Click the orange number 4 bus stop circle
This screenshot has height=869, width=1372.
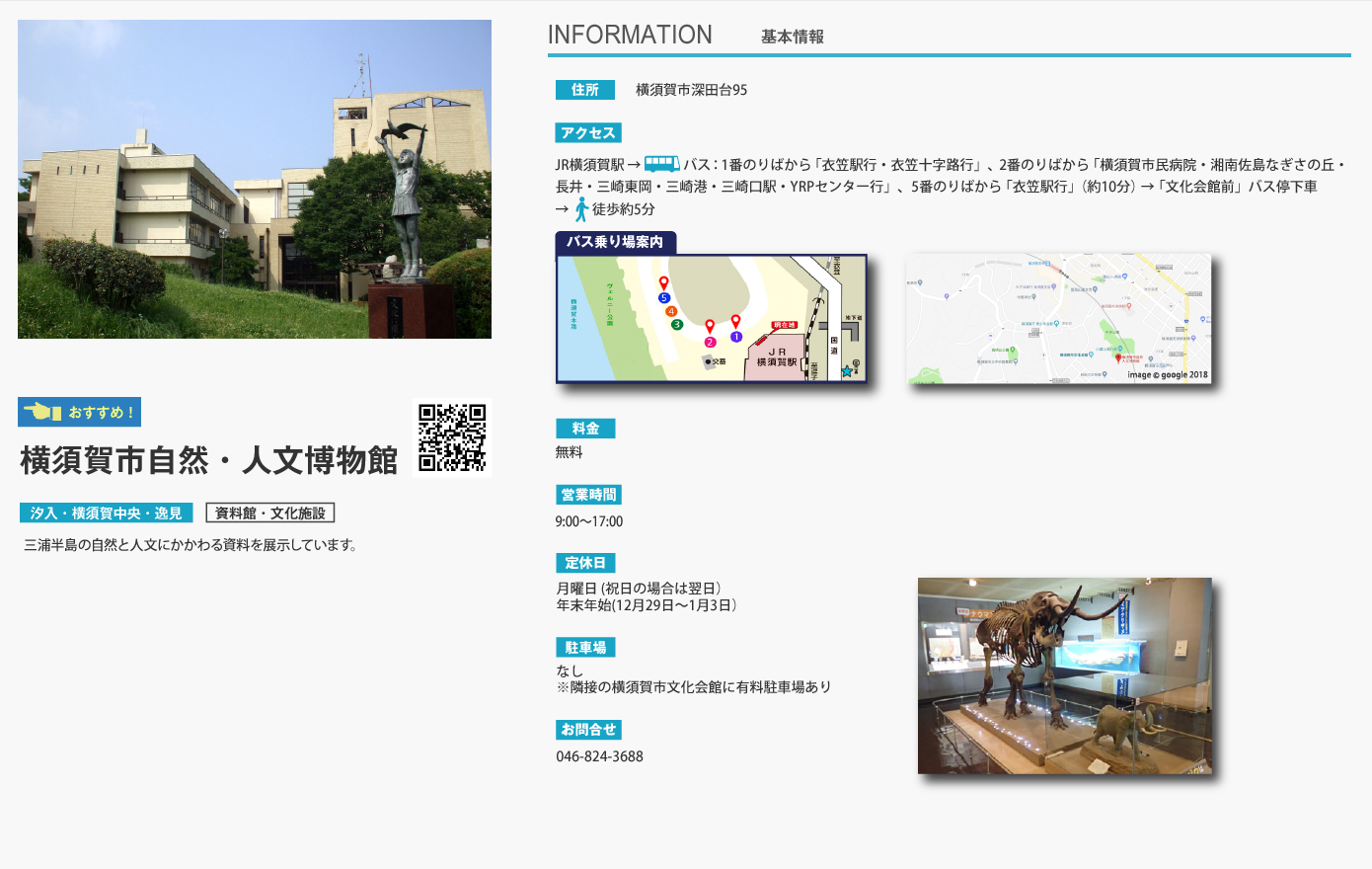click(671, 311)
